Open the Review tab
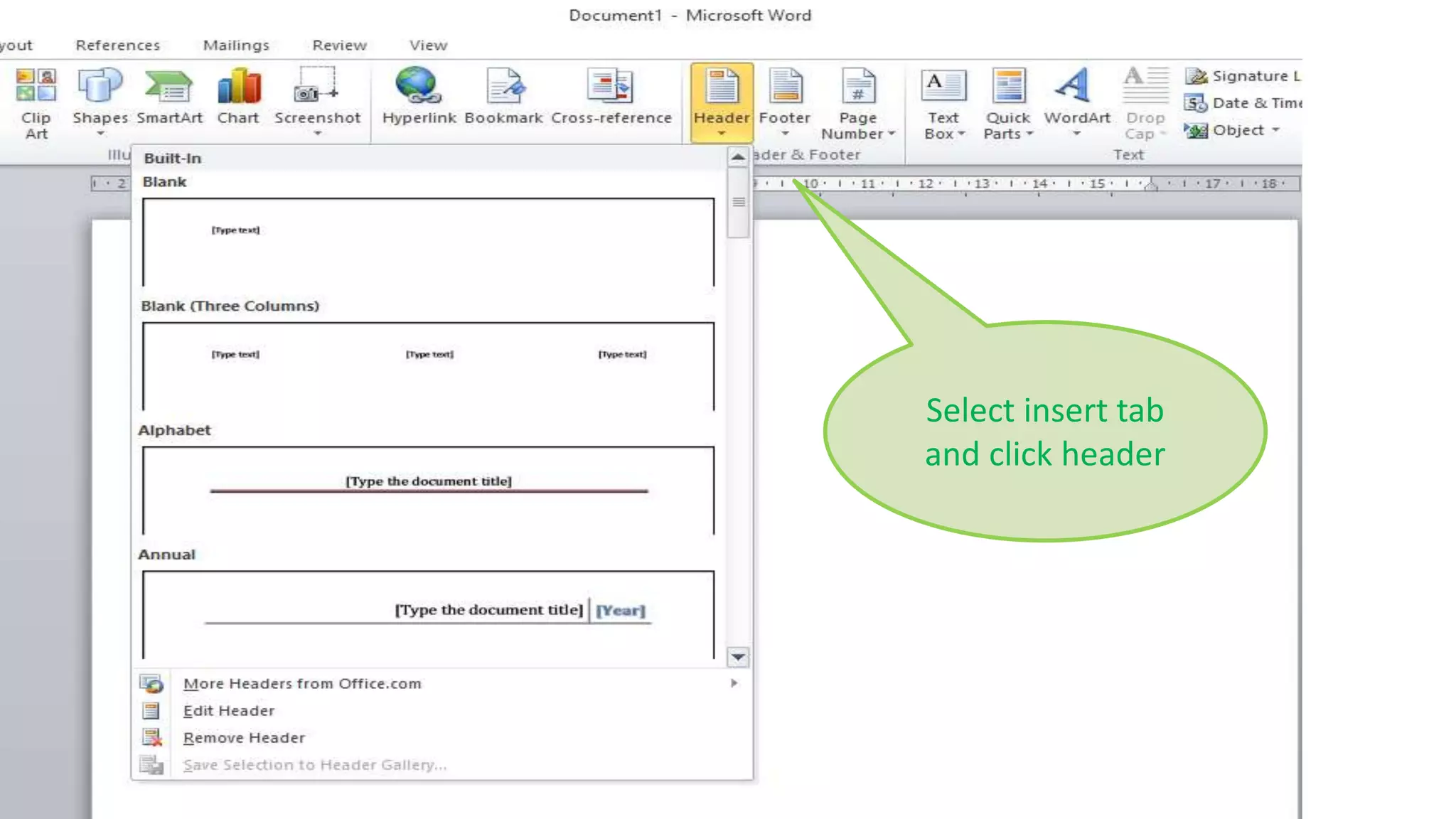Viewport: 1456px width, 819px height. point(339,45)
